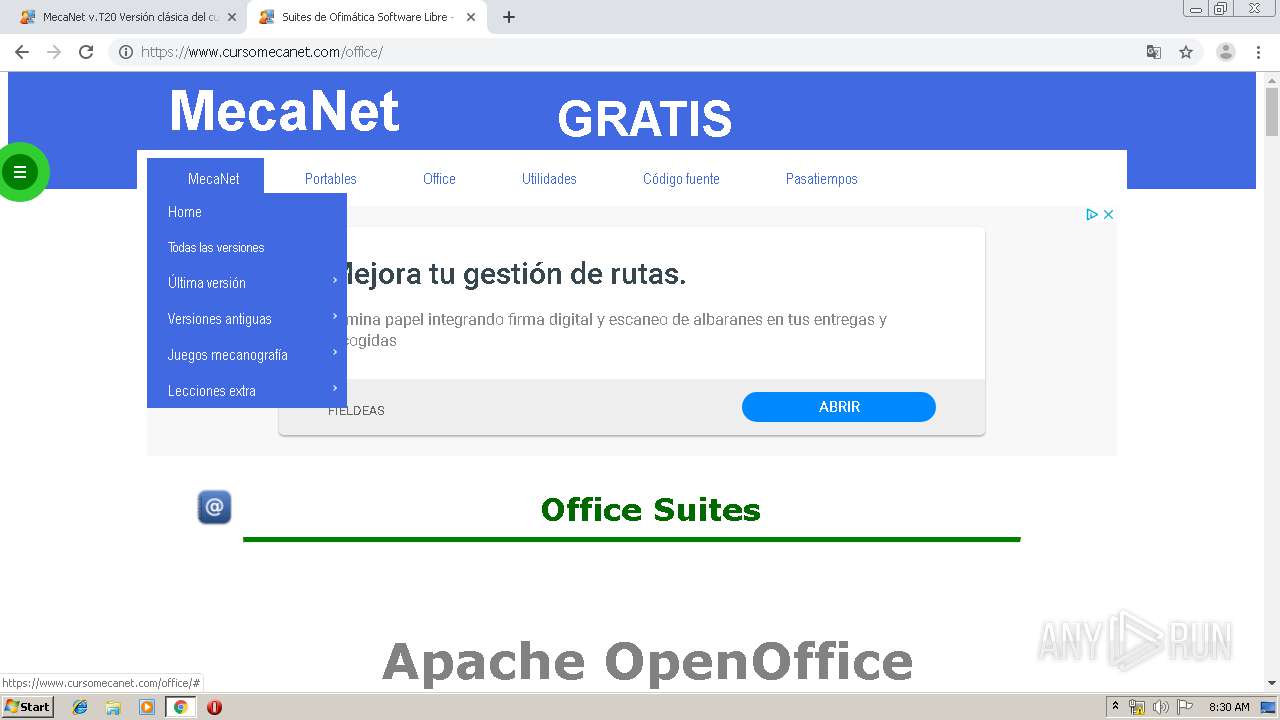Open the Portables navigation menu
Screen dimensions: 1280x720
point(331,179)
